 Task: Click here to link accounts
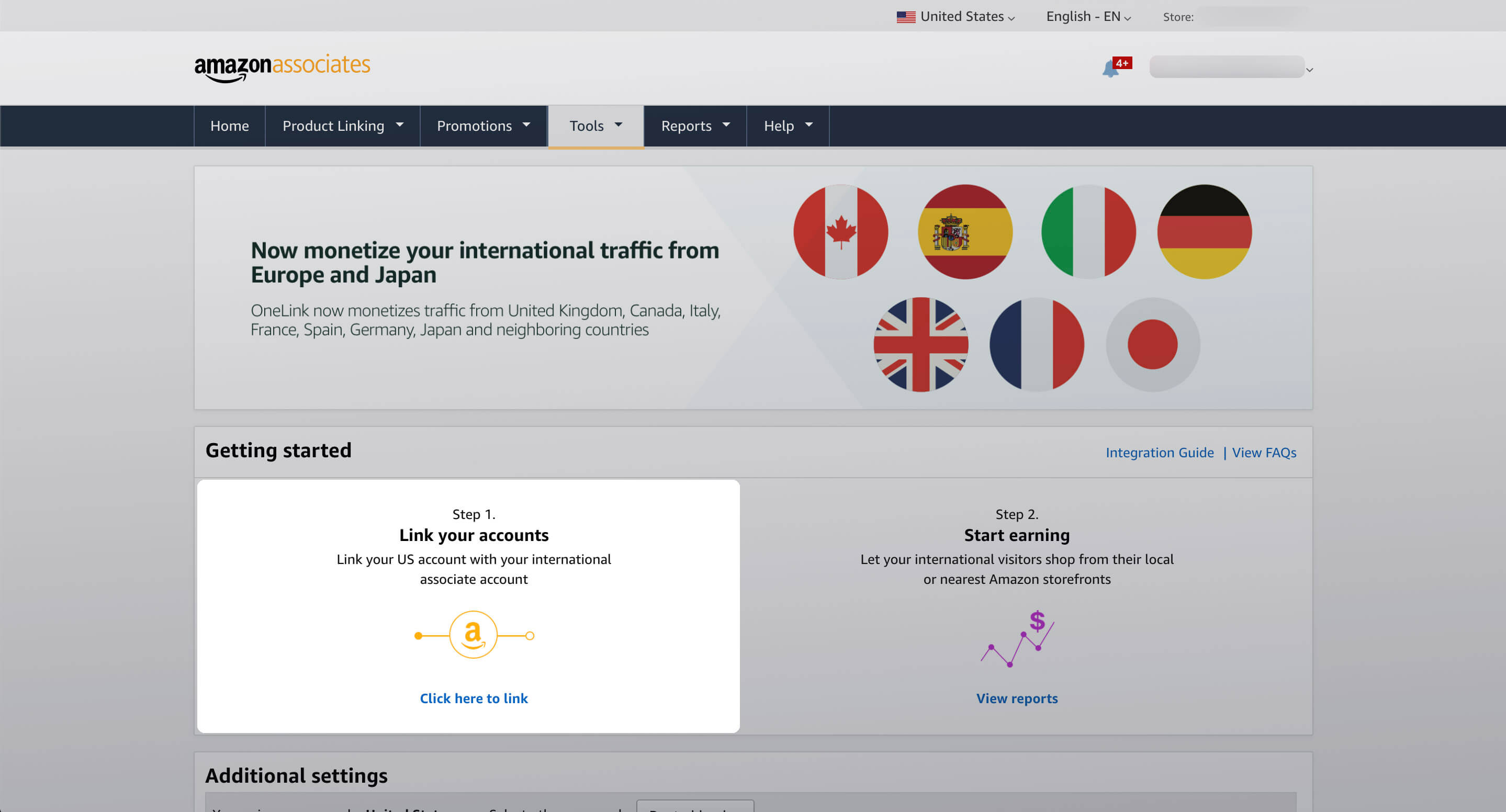pos(473,697)
